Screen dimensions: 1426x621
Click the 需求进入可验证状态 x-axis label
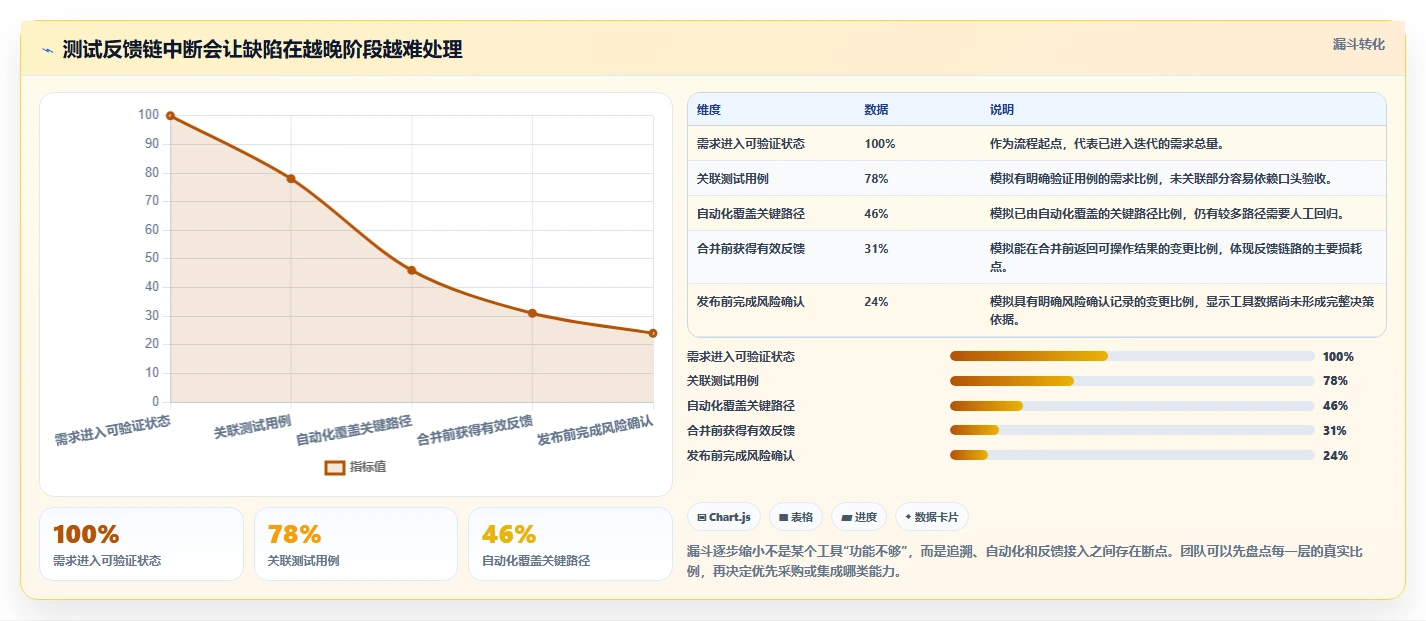[112, 431]
